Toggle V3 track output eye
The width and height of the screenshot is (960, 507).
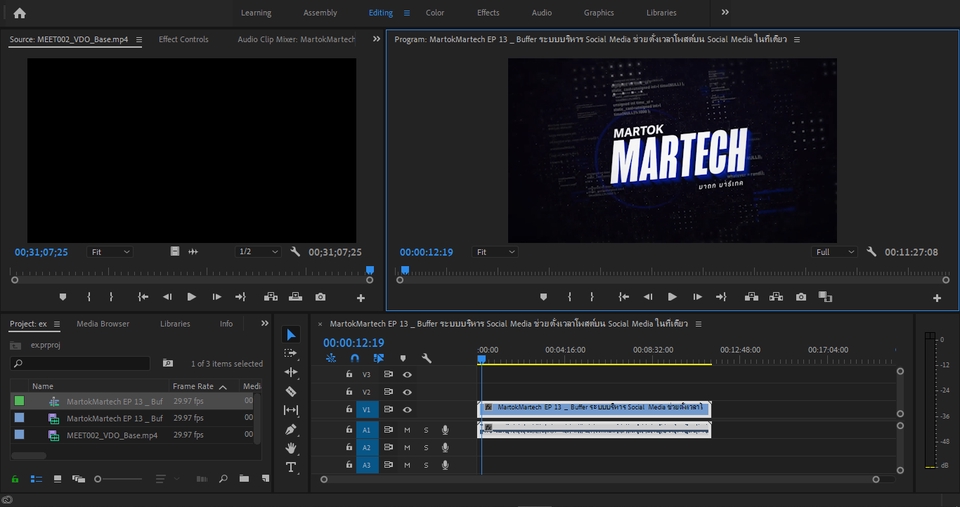click(x=407, y=375)
